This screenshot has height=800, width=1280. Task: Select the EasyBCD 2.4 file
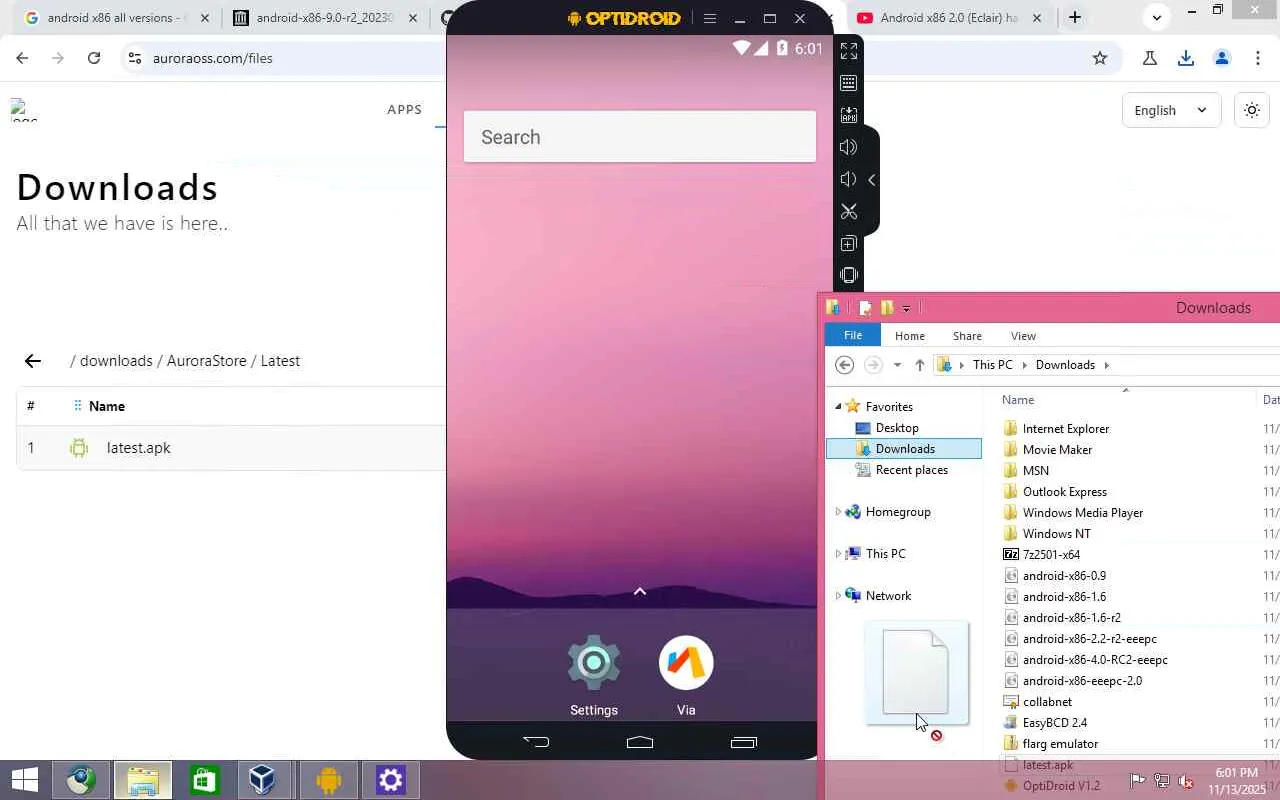tap(1055, 723)
